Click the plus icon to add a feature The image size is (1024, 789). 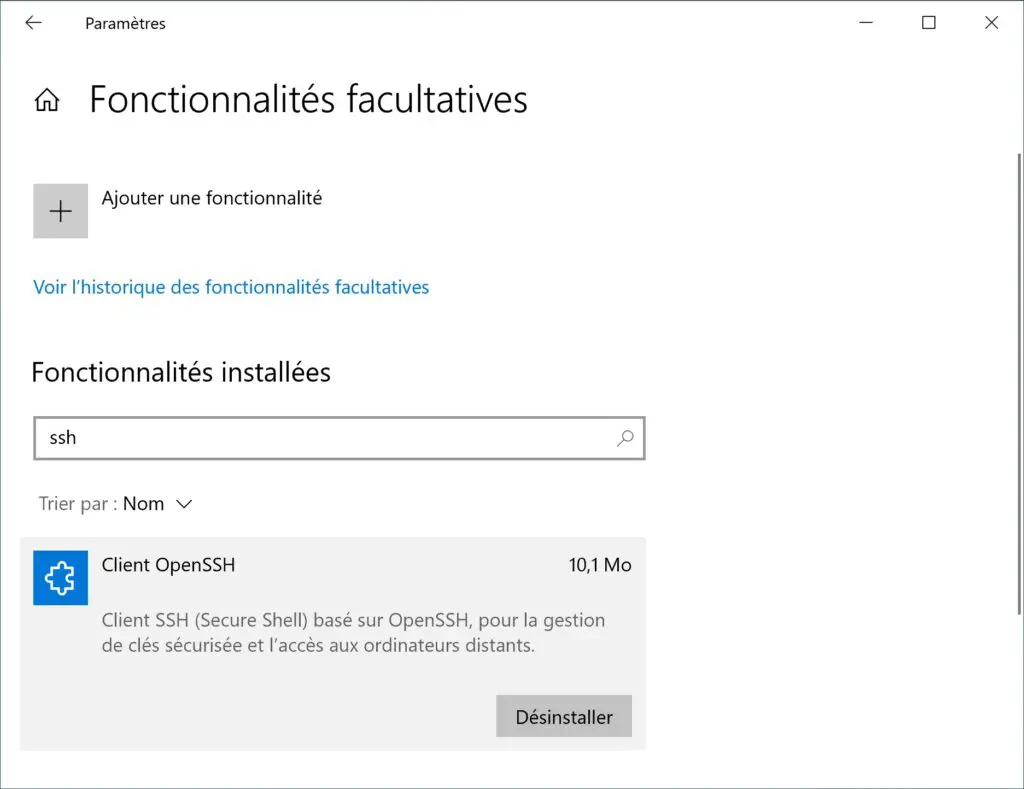[61, 211]
